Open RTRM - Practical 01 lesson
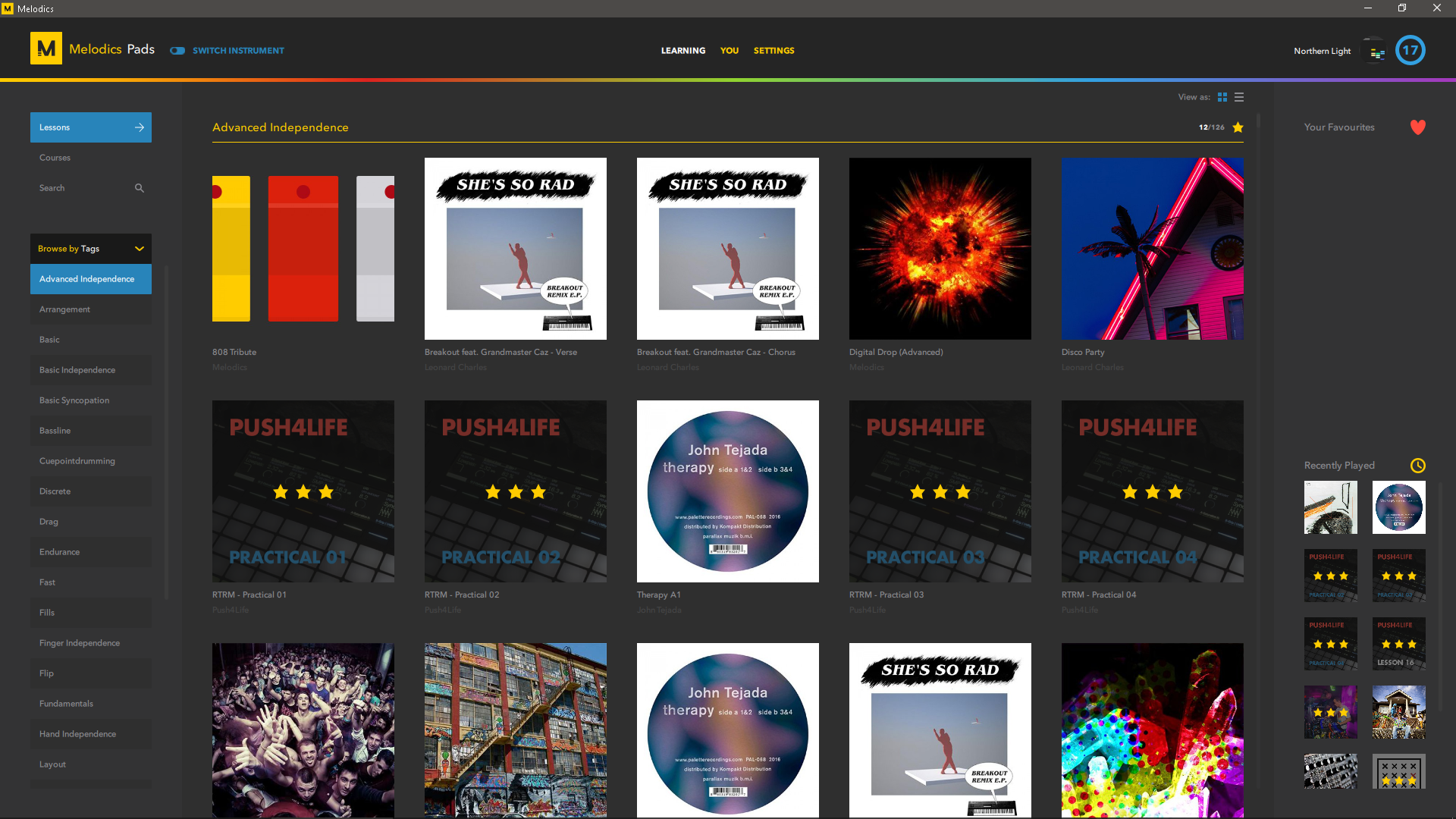The width and height of the screenshot is (1456, 819). [303, 491]
